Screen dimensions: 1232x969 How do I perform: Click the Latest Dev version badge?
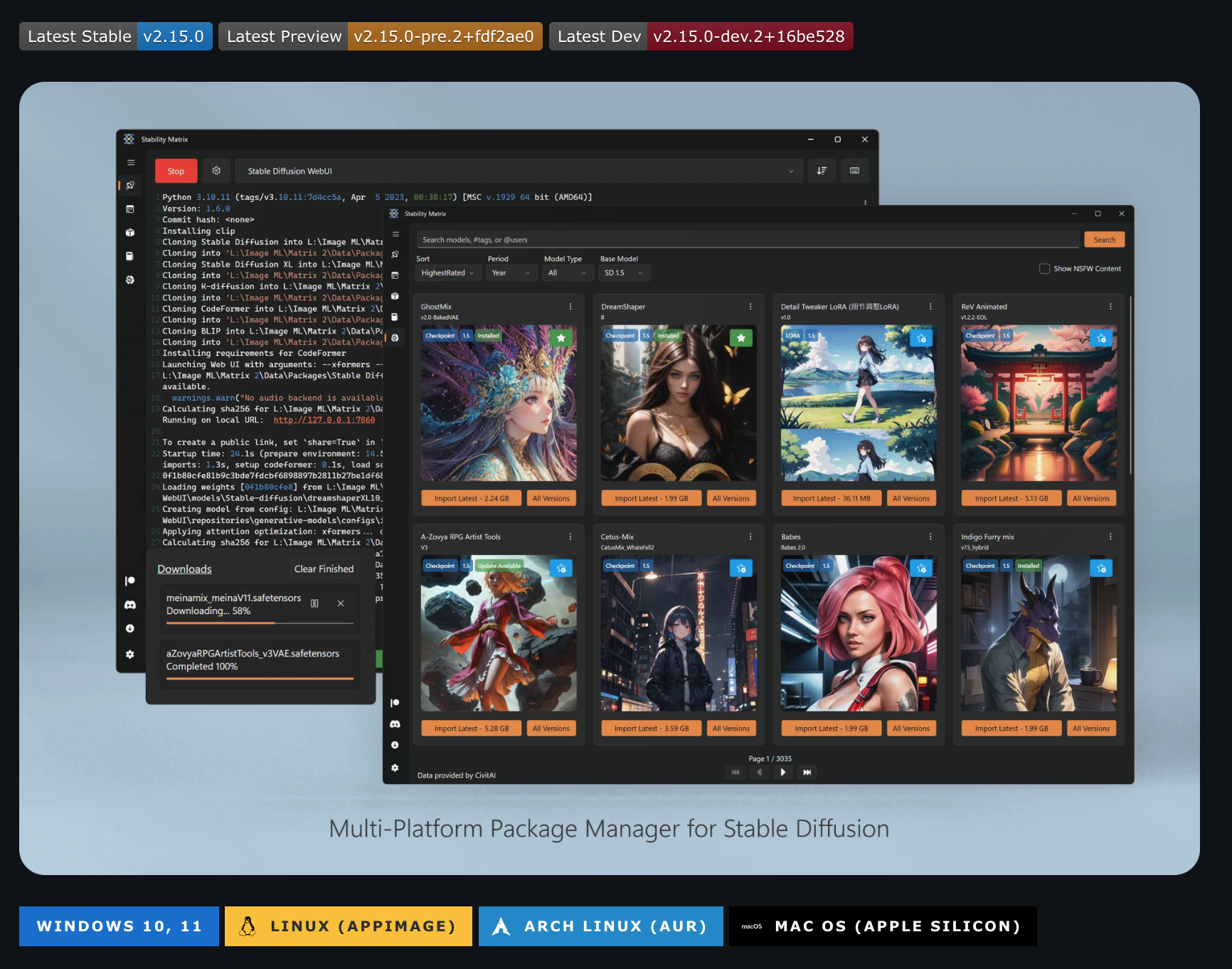(x=701, y=36)
